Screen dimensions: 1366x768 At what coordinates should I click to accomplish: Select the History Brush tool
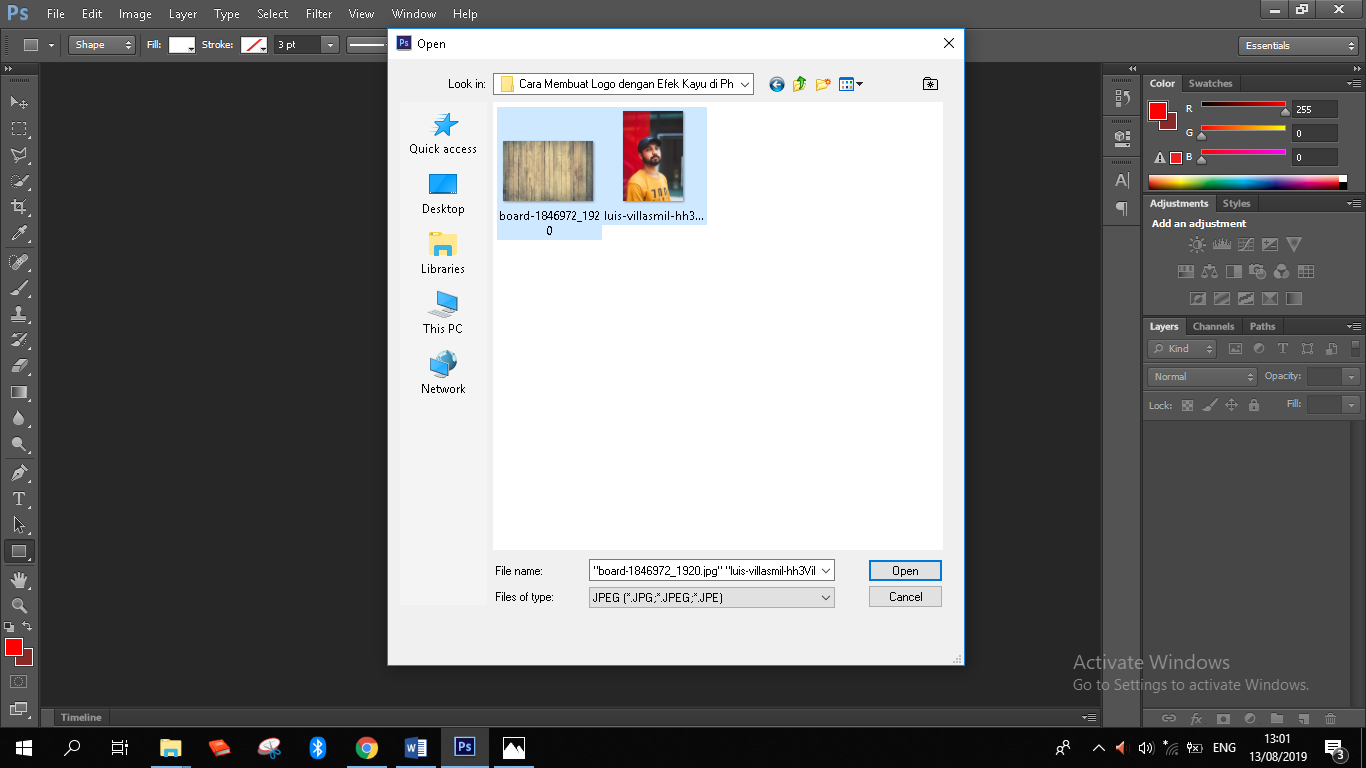tap(19, 340)
